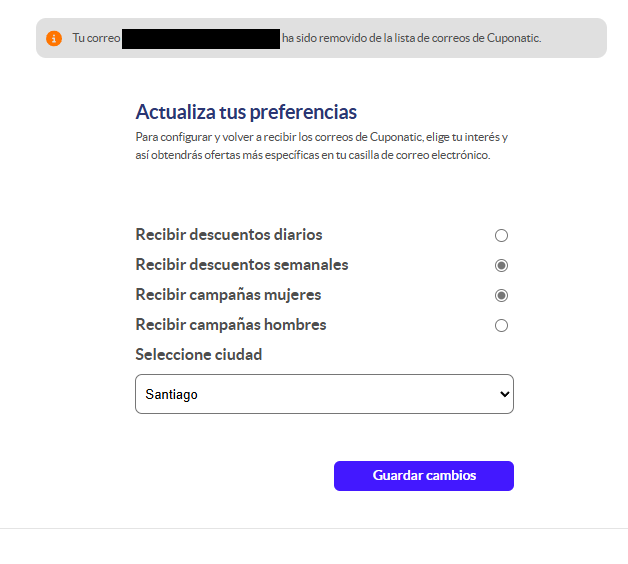
Task: Click the 'ha sido removido' notification message
Action: 411,38
